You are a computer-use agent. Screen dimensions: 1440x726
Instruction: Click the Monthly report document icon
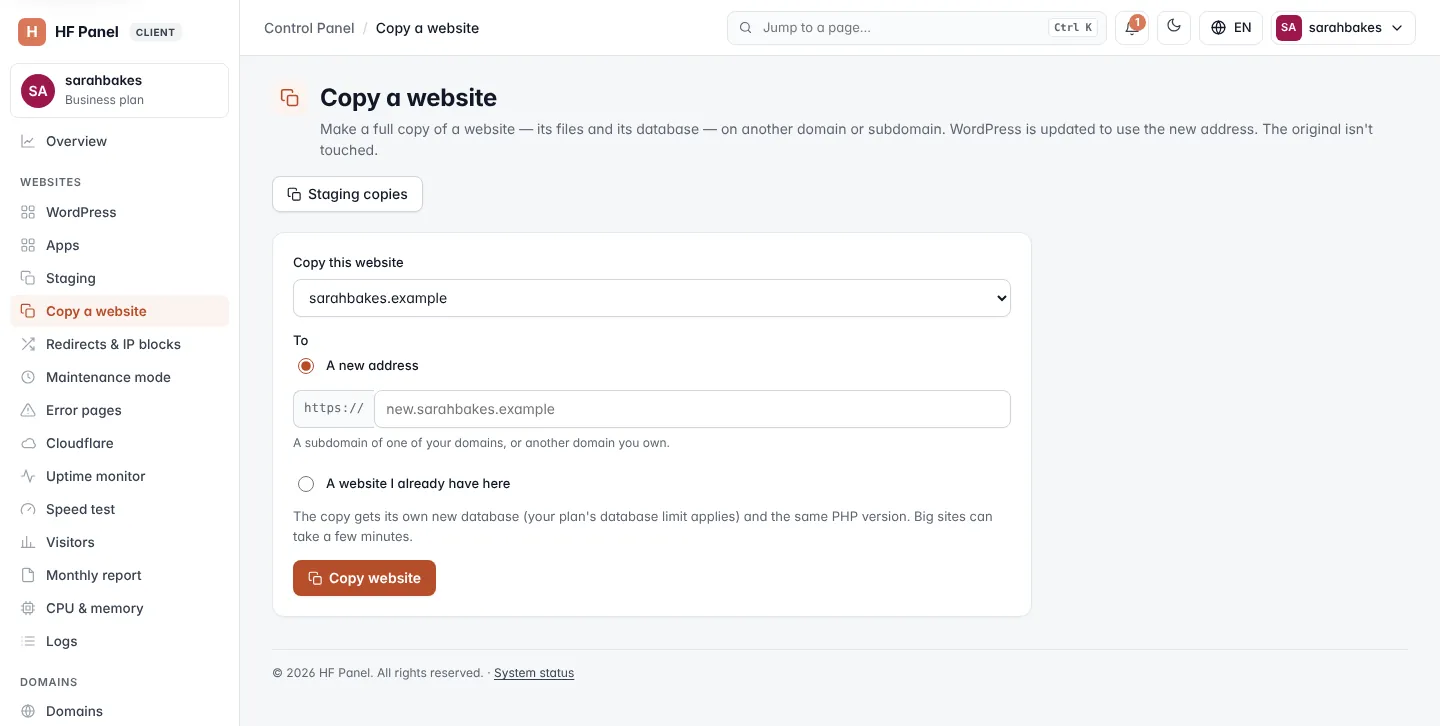(x=28, y=575)
